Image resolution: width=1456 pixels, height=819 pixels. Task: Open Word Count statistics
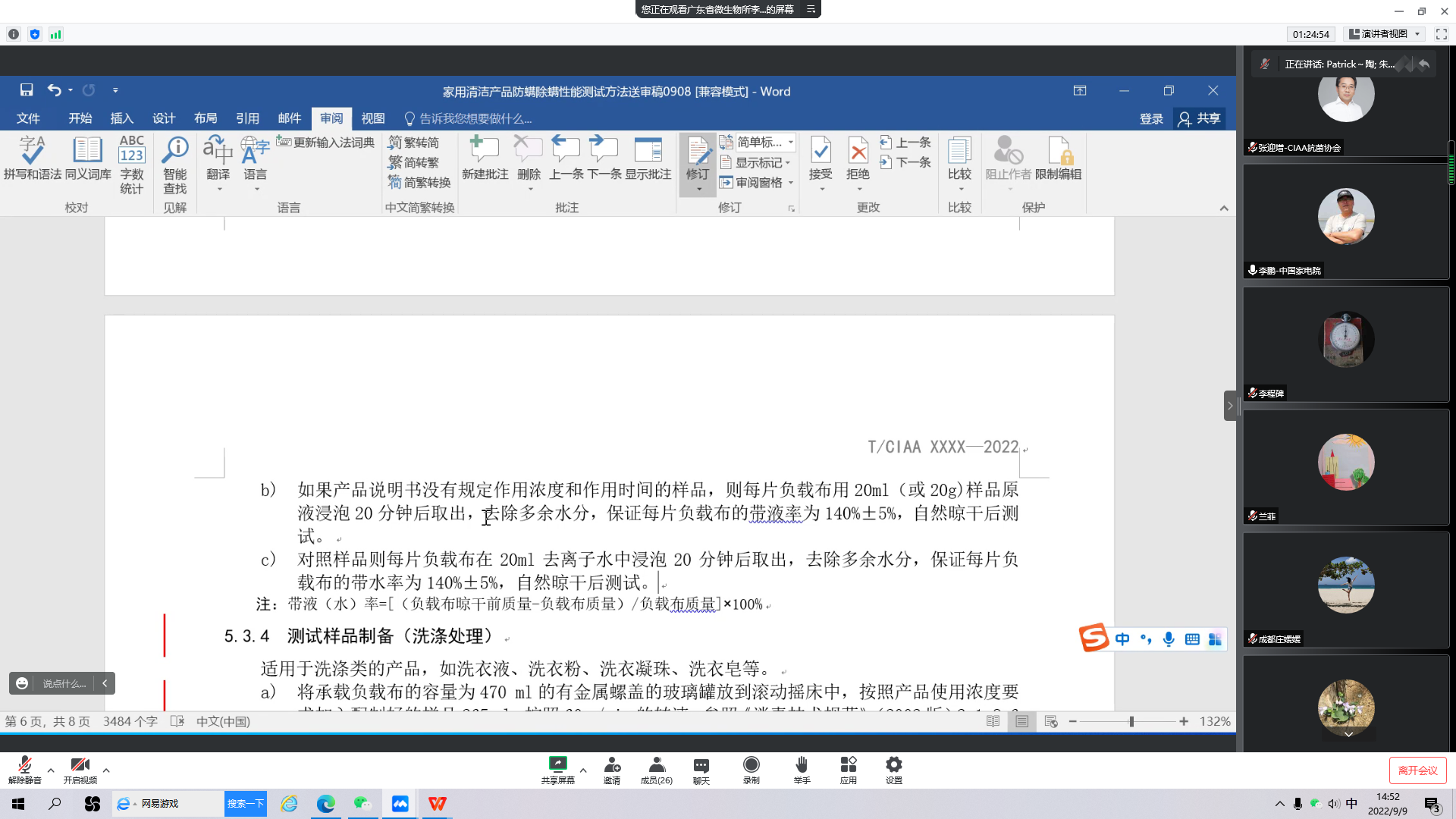pos(132,165)
